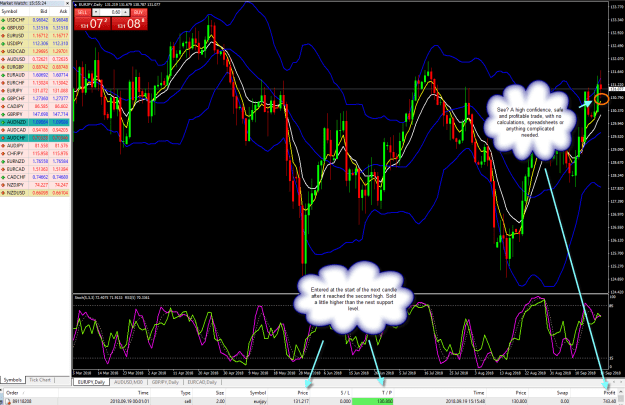The height and width of the screenshot is (405, 625).
Task: Sort by the Order column header
Action: 12,393
